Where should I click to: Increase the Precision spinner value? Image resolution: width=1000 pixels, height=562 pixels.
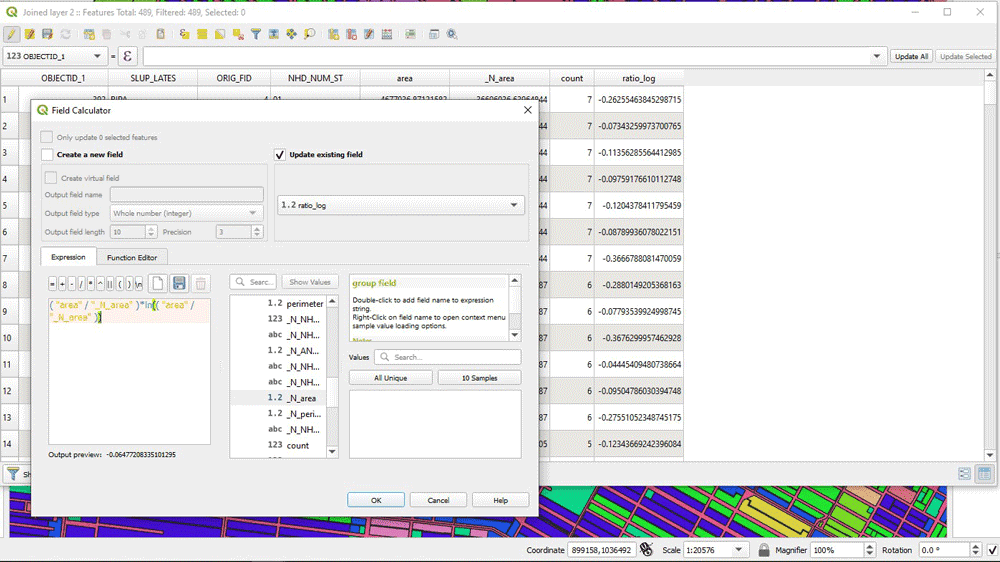click(x=257, y=228)
